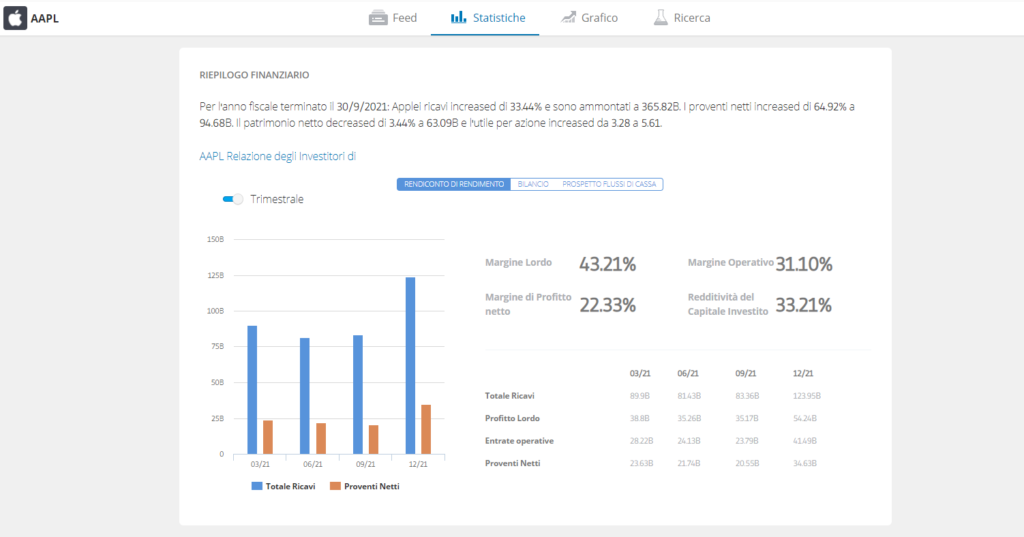Click the orange net income bar for 06/21

pyautogui.click(x=321, y=438)
